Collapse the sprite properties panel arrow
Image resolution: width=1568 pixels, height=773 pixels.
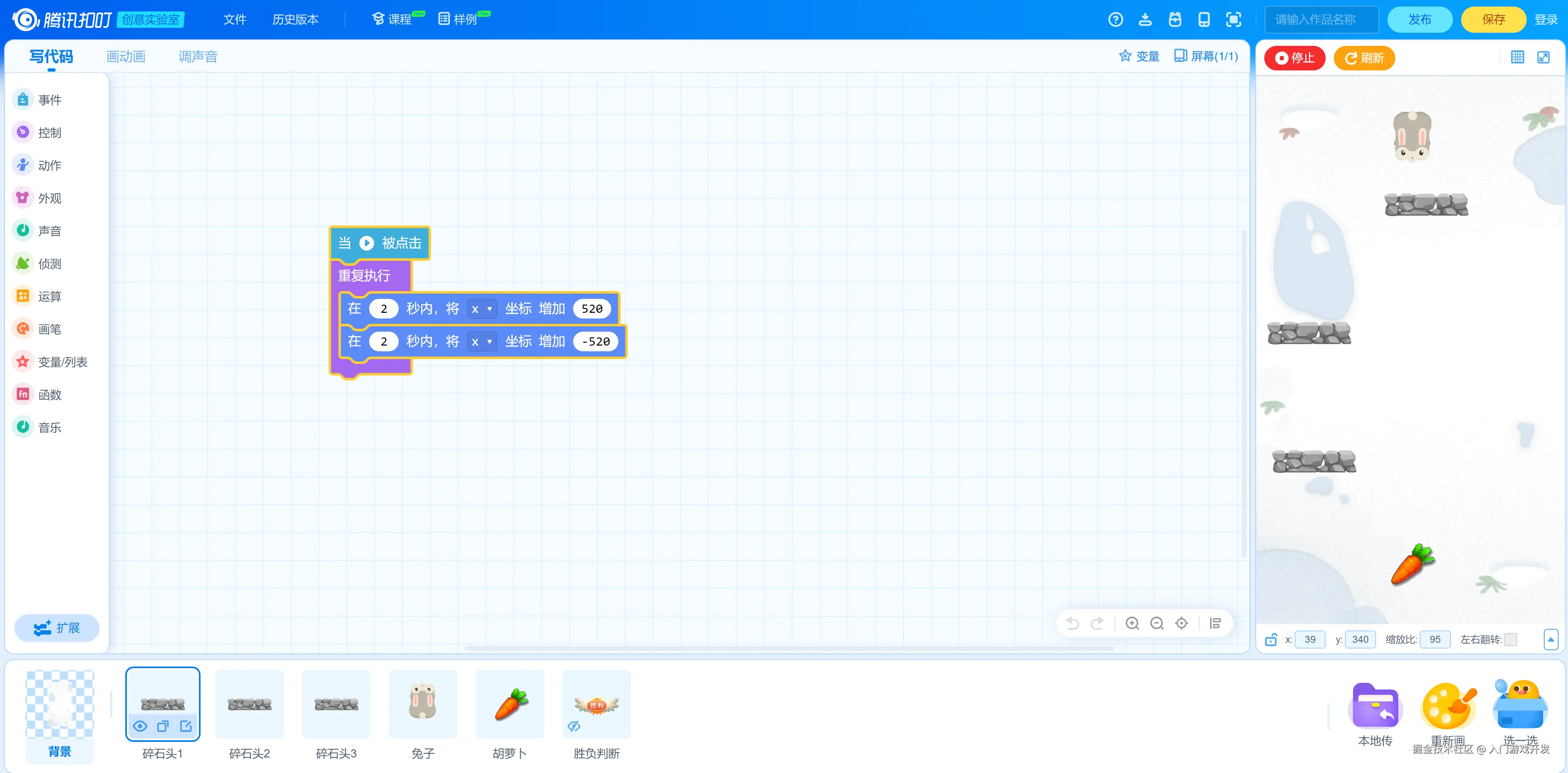pos(1550,640)
